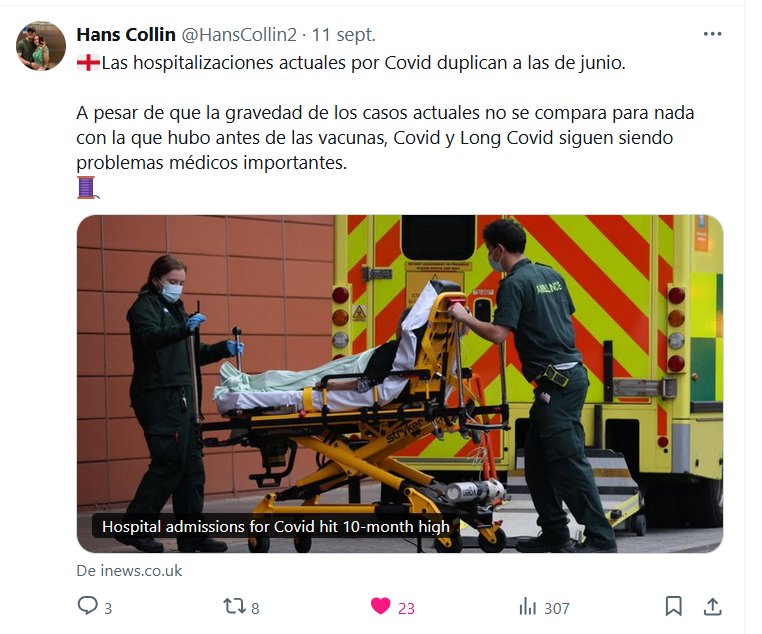Click the 11 sept. post date

[x=344, y=34]
